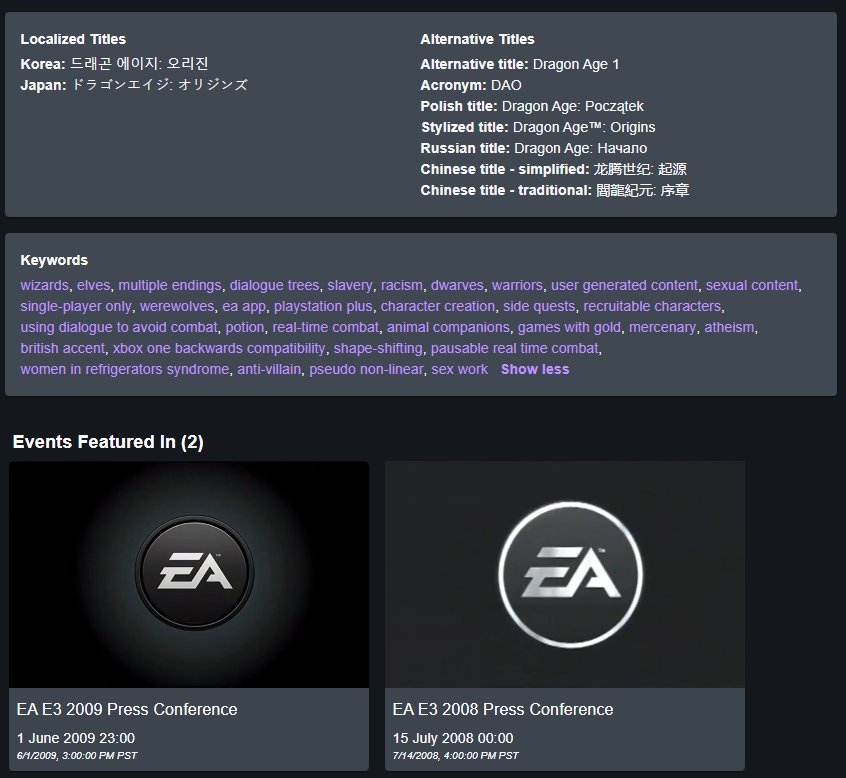Click the 'dwarves' keyword

(457, 285)
